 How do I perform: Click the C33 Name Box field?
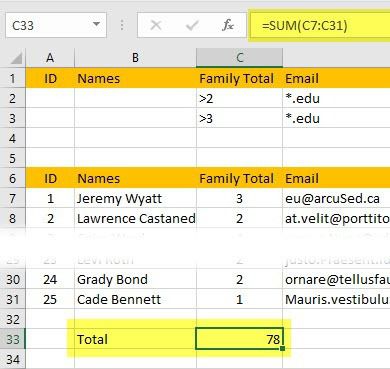pyautogui.click(x=56, y=25)
